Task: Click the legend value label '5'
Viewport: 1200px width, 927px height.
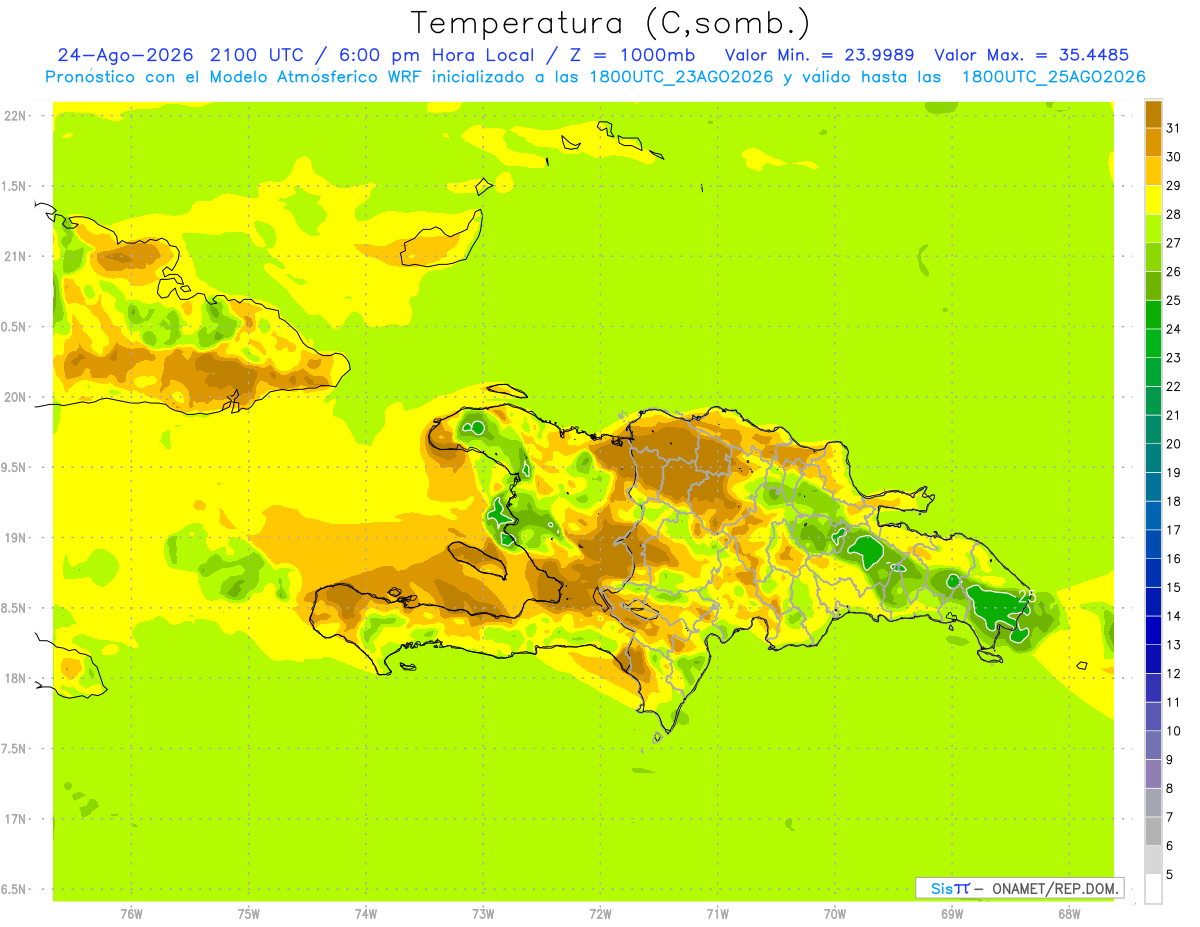Action: (x=1170, y=874)
